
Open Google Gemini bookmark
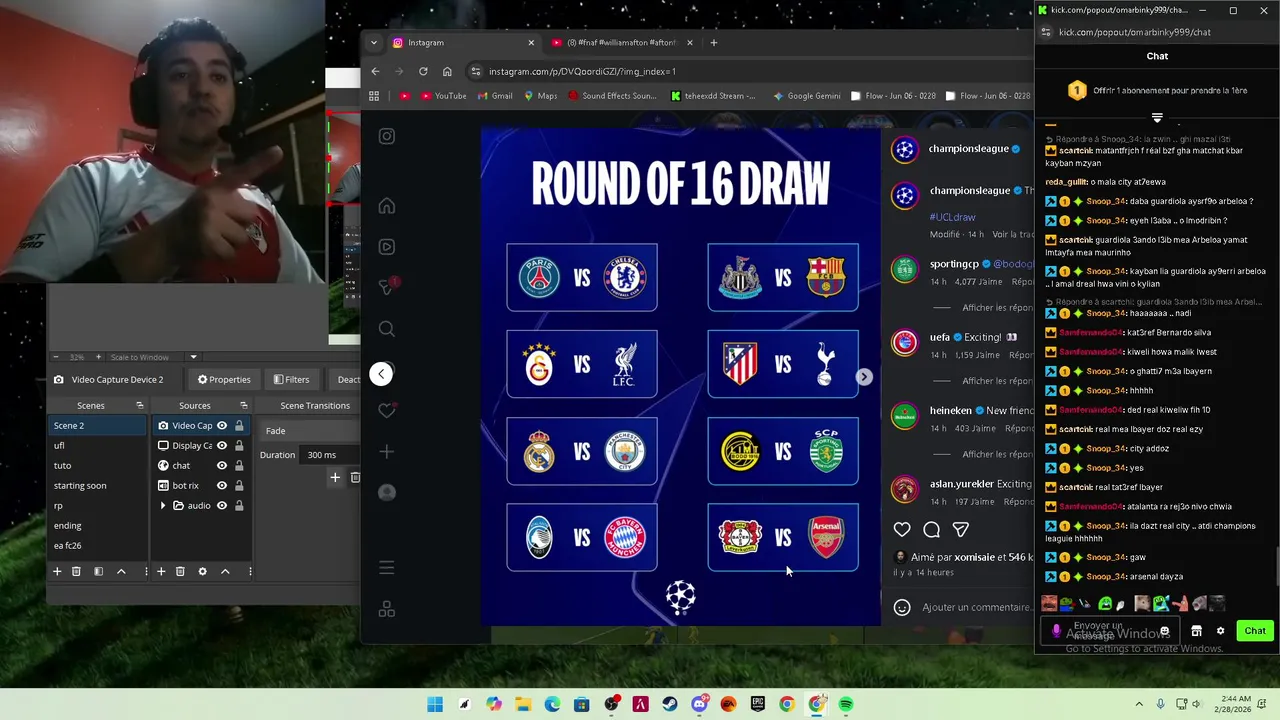[807, 96]
